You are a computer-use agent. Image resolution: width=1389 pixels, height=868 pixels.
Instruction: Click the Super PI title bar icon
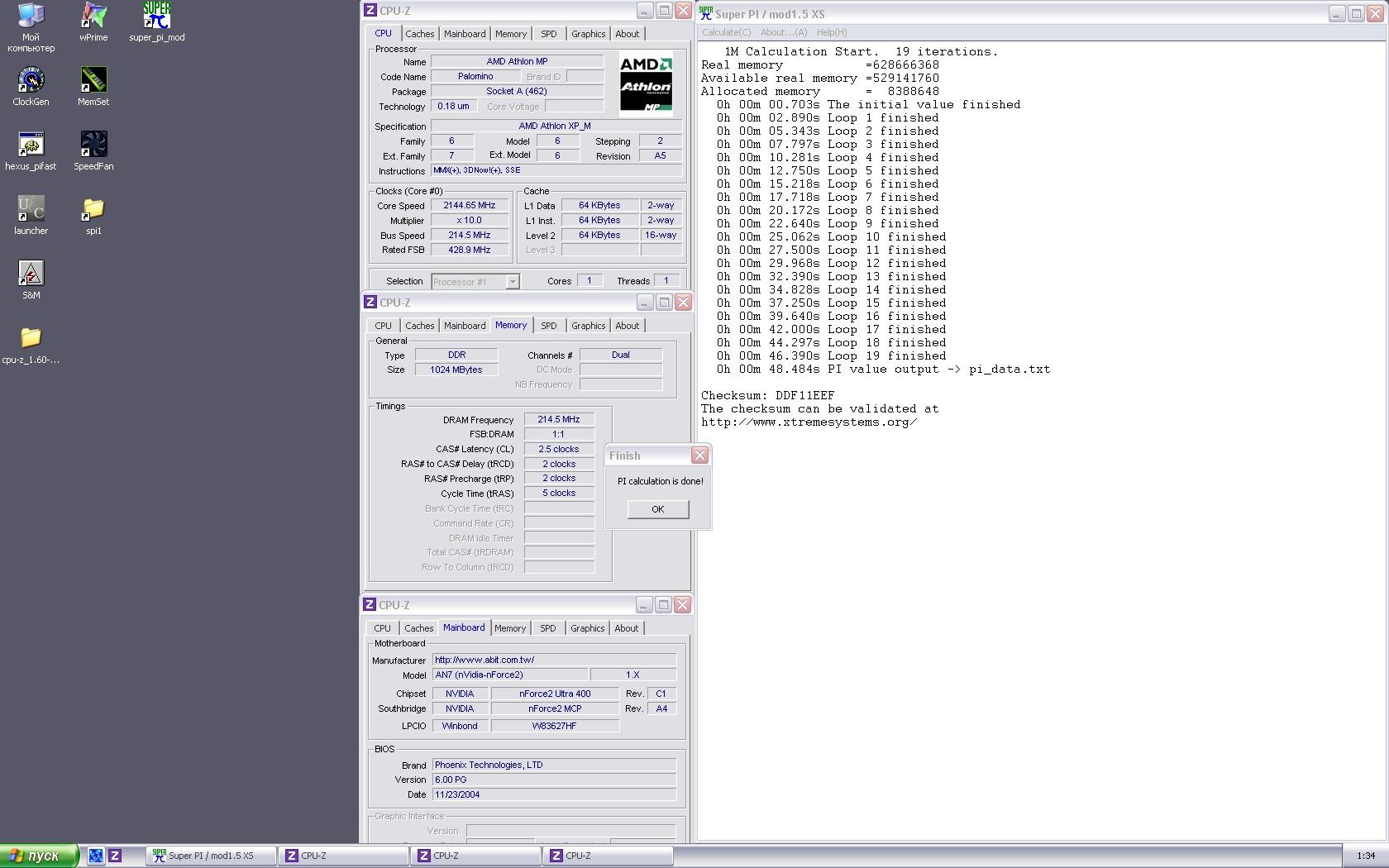(706, 13)
